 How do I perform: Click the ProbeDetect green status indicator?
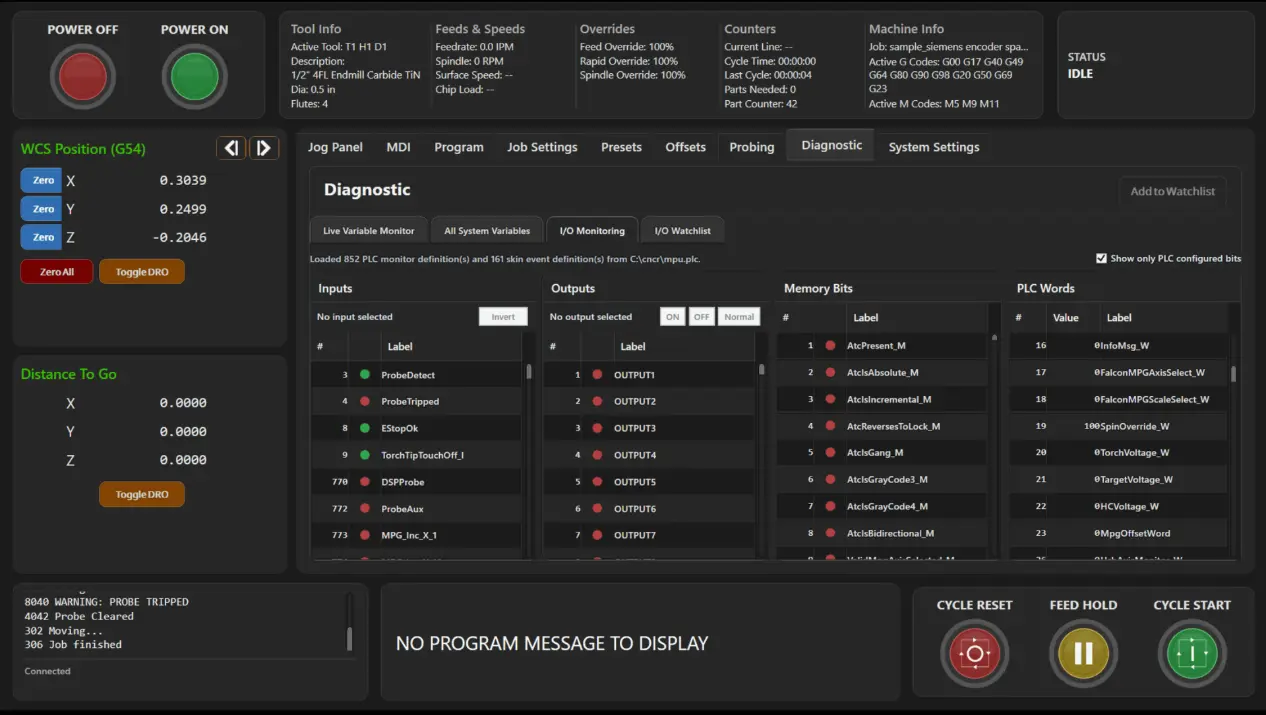coord(365,375)
